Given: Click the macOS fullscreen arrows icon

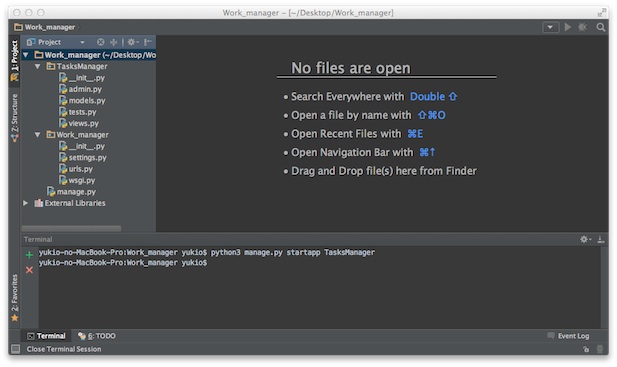Looking at the screenshot, I should click(x=601, y=13).
